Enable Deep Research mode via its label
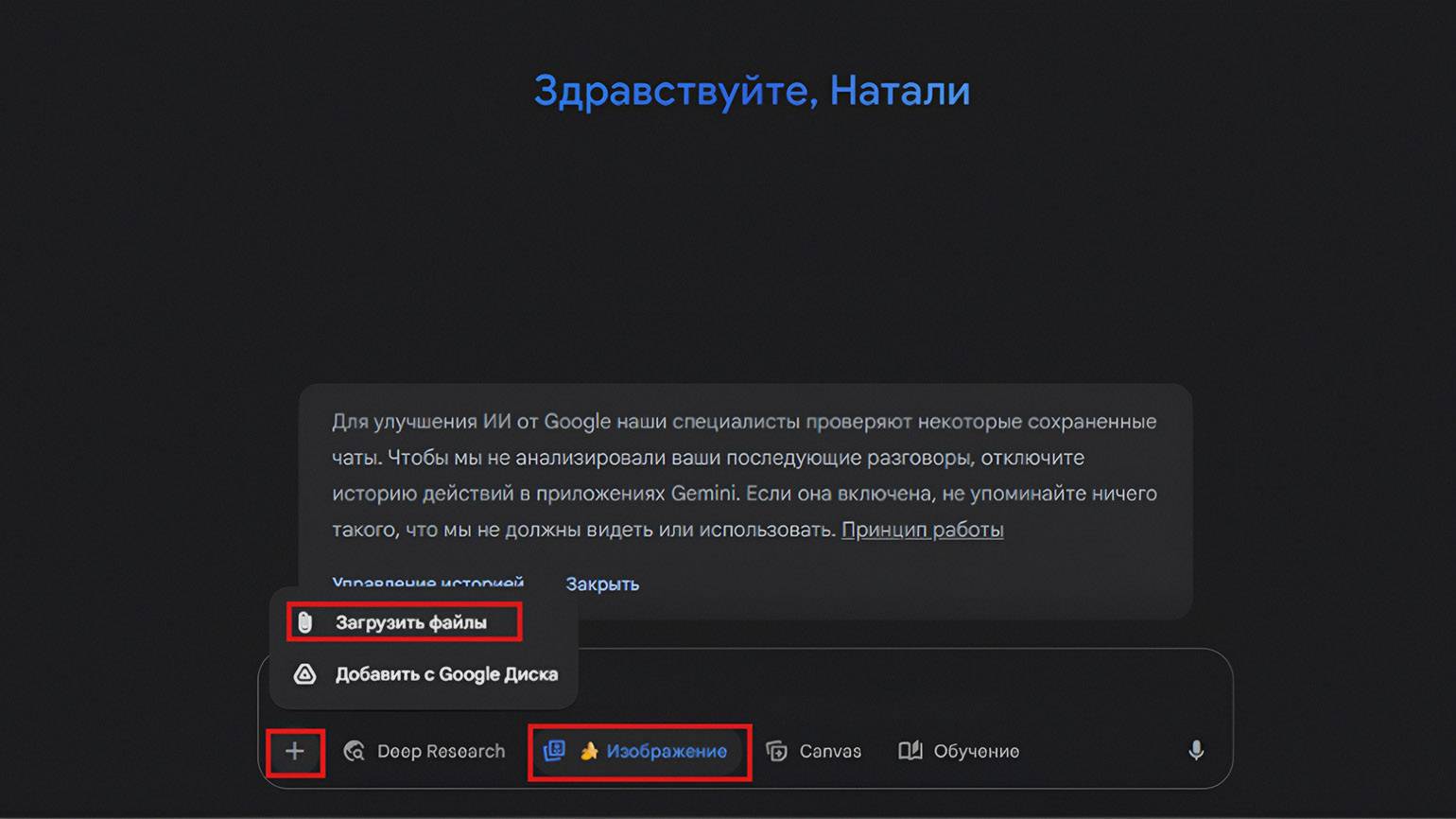Viewport: 1456px width, 819px height. click(x=441, y=752)
